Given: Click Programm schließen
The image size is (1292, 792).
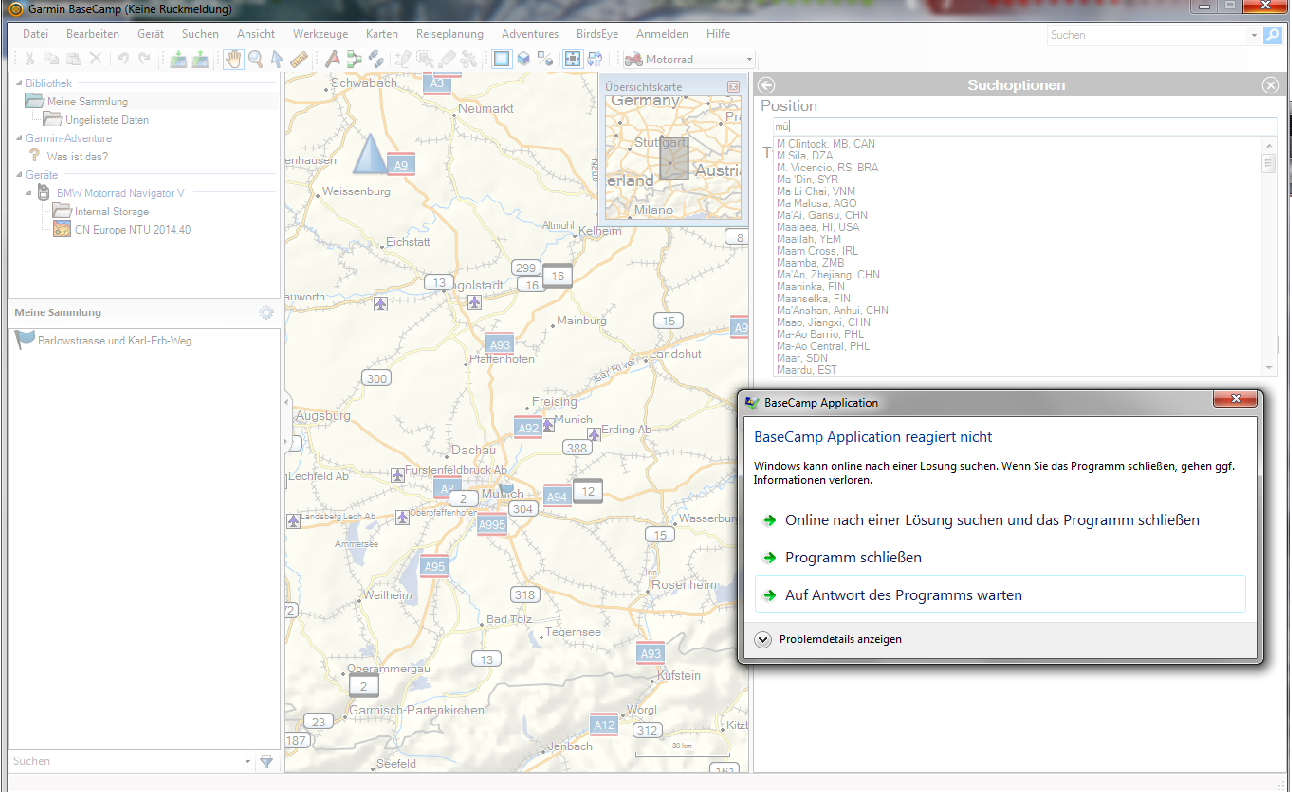Looking at the screenshot, I should tap(853, 557).
